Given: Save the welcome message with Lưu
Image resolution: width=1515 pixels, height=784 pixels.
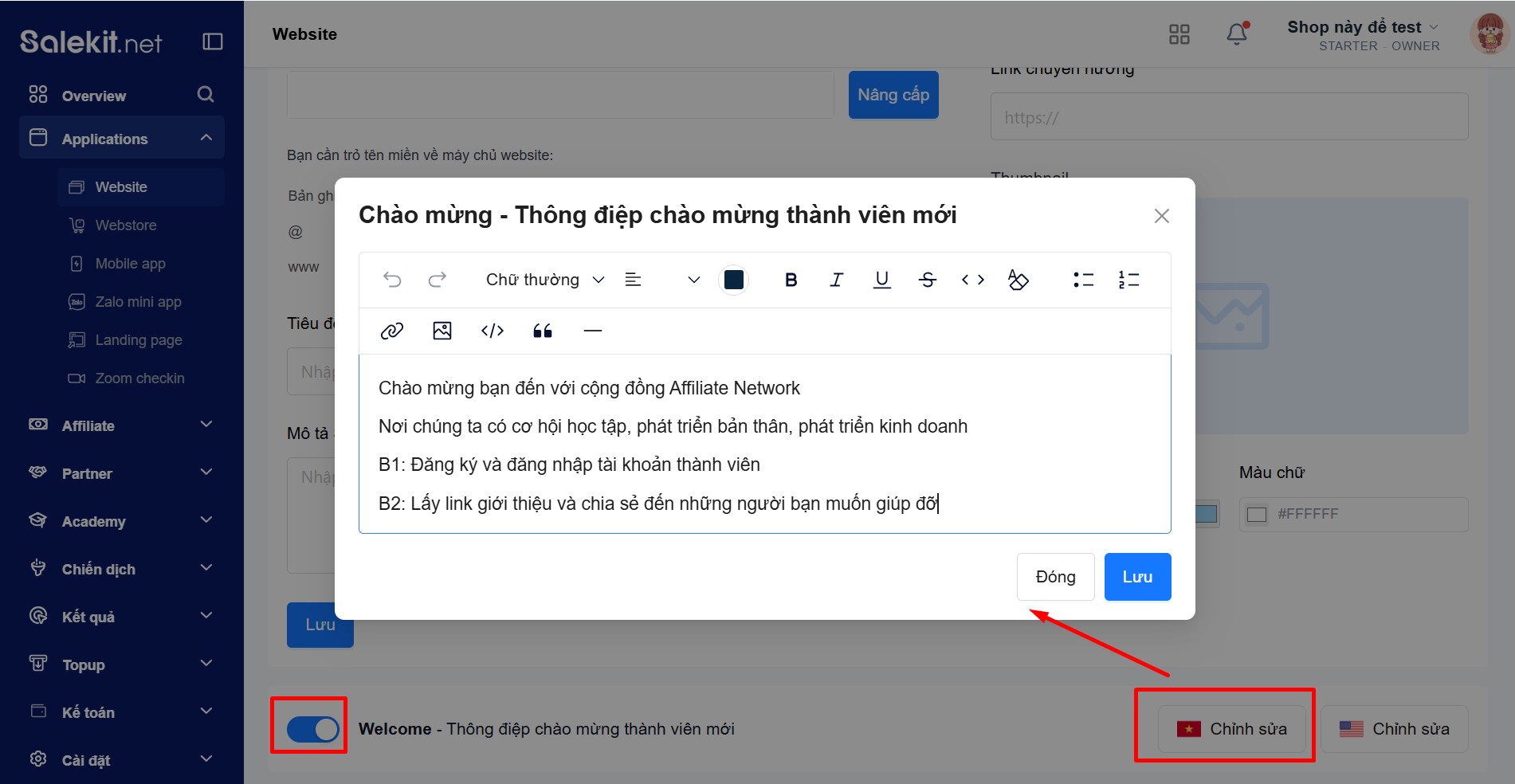Looking at the screenshot, I should pos(1137,577).
